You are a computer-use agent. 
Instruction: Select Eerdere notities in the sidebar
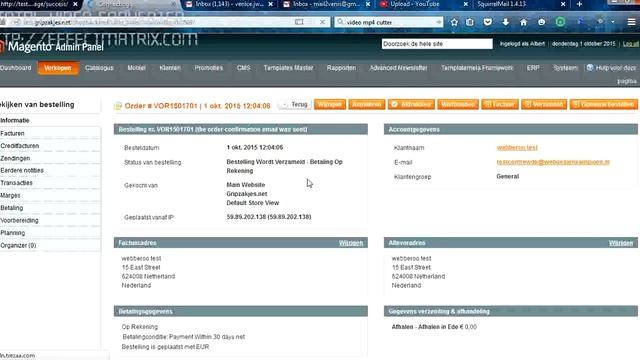(50, 171)
